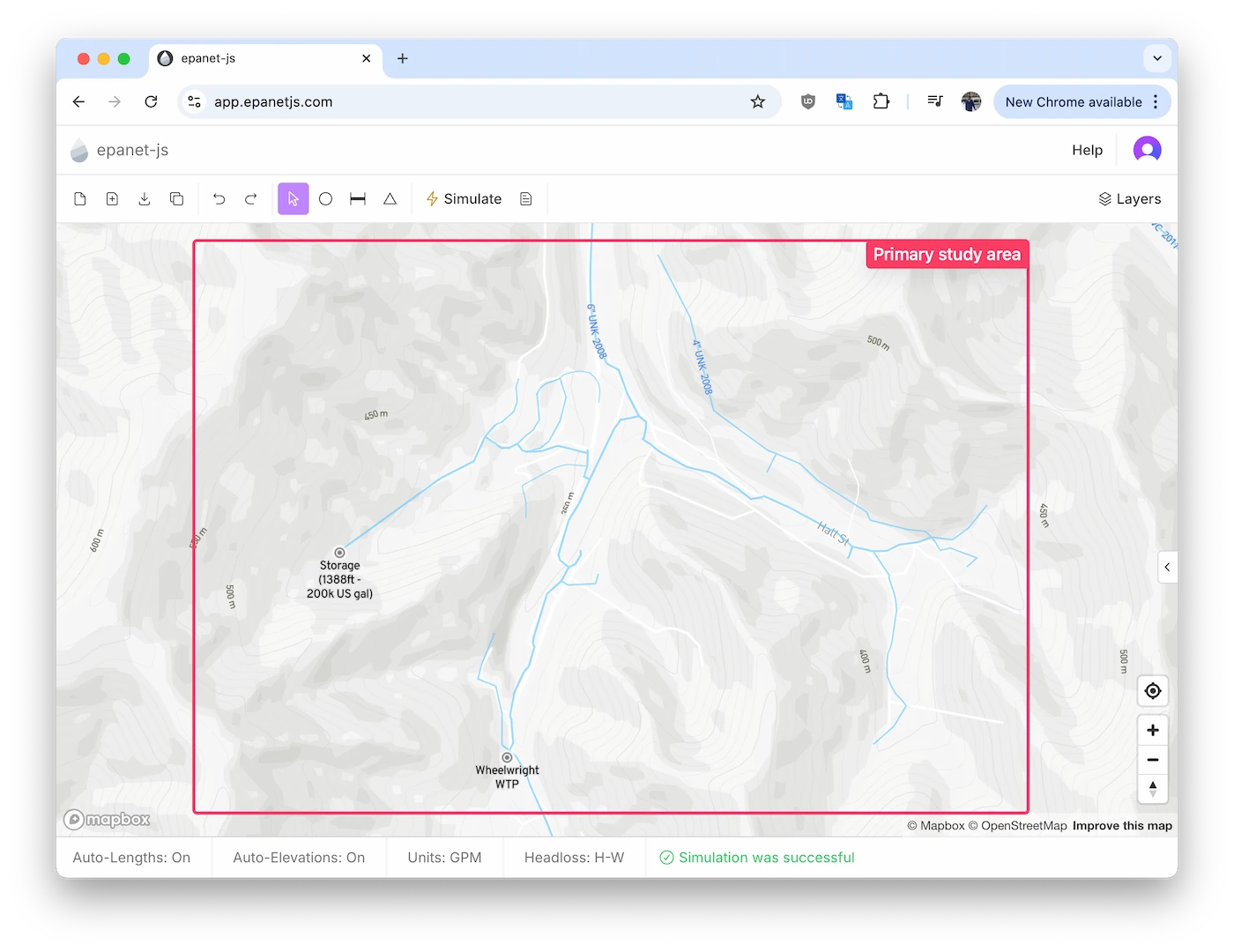Click the download/save network icon
The image size is (1234, 952).
[x=145, y=199]
